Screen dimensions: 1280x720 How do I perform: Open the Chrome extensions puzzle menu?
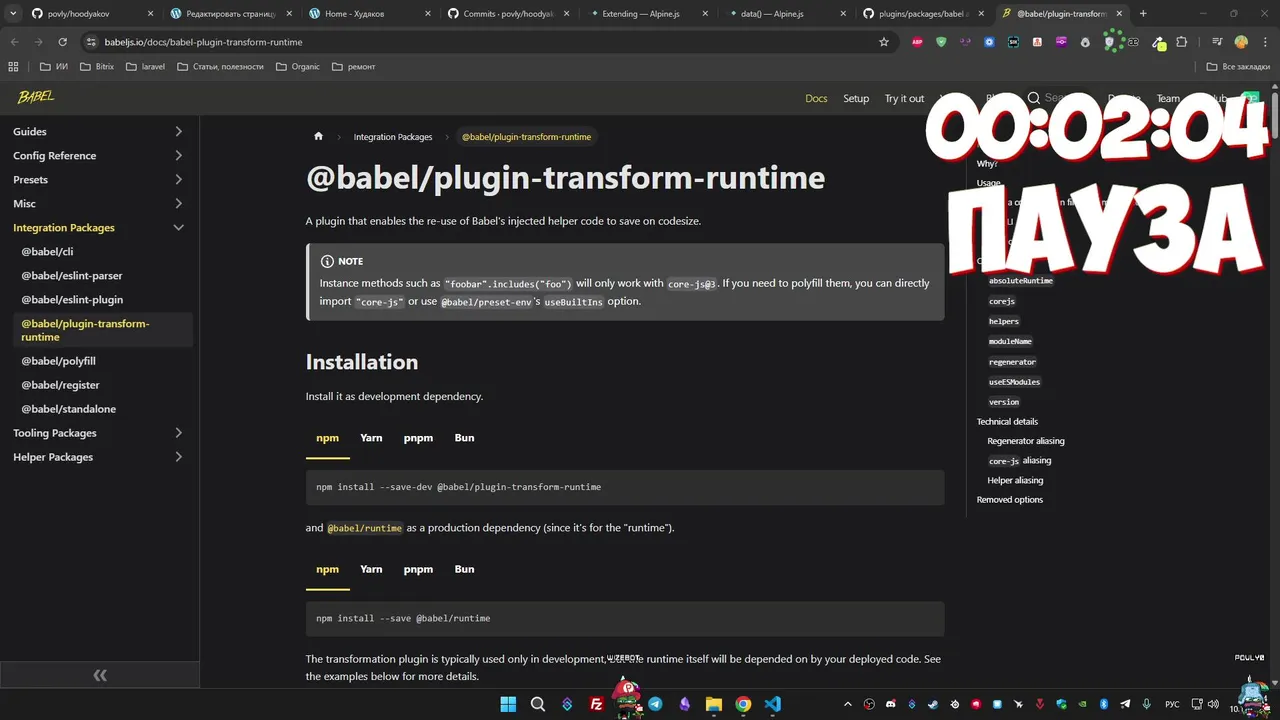(1182, 42)
